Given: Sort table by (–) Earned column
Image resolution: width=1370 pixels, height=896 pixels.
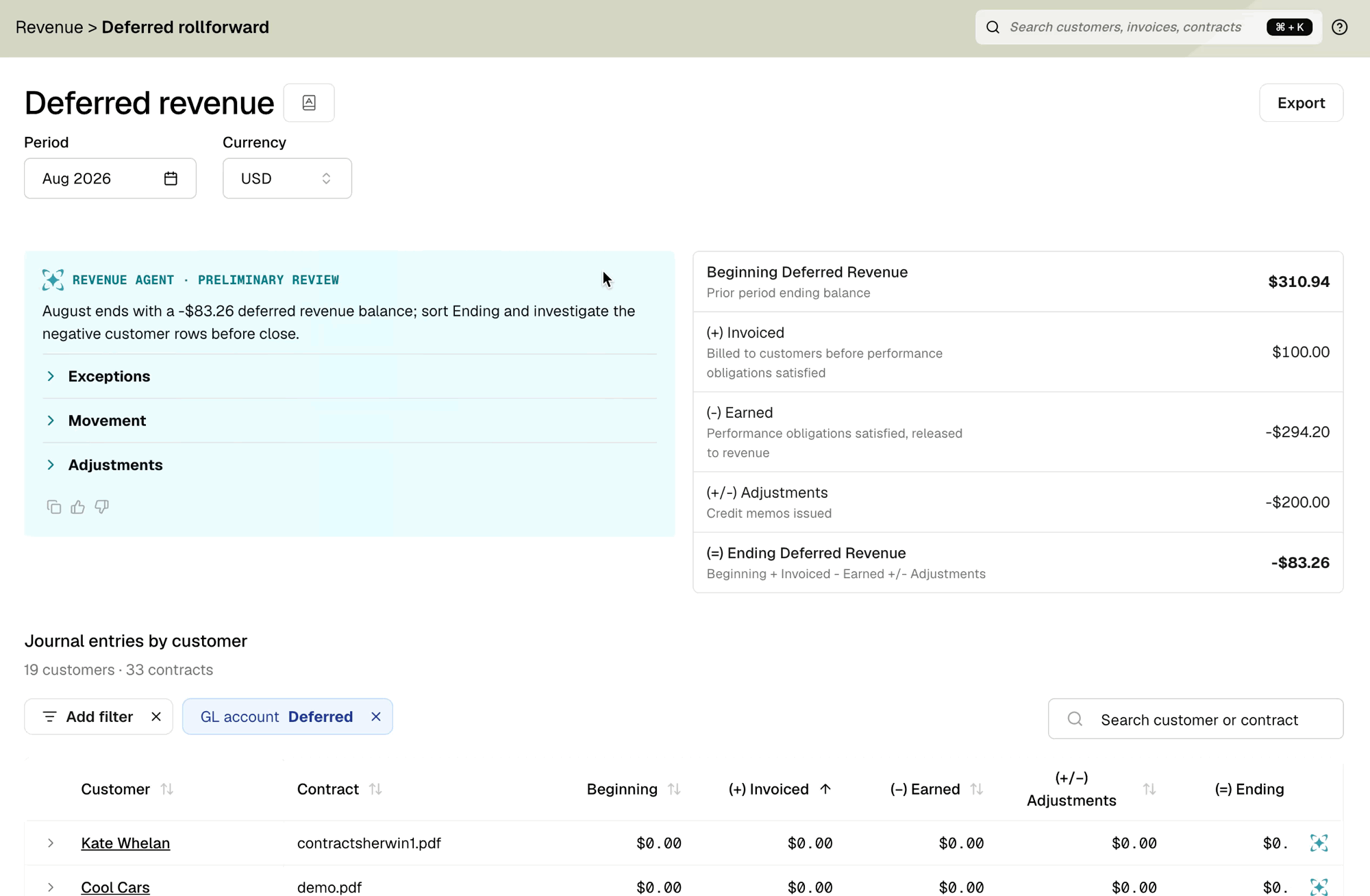Looking at the screenshot, I should (x=977, y=789).
